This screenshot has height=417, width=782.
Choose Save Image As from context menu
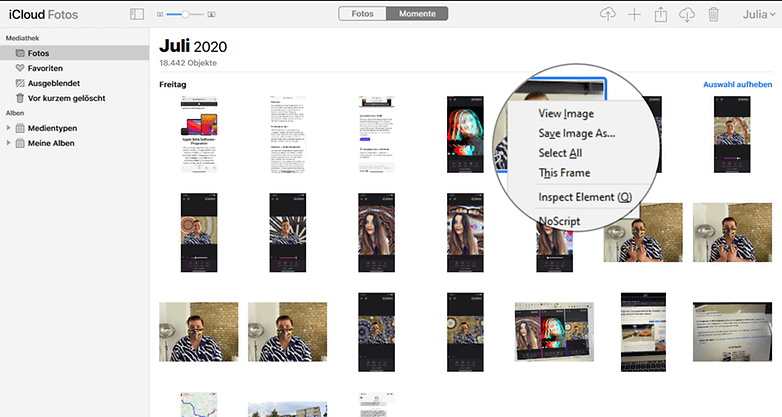576,133
